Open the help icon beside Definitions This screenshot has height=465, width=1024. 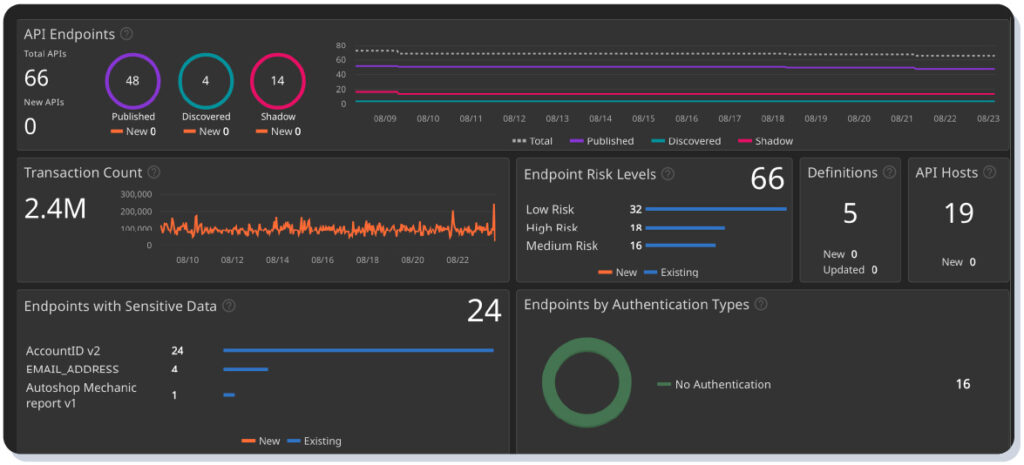pyautogui.click(x=889, y=172)
